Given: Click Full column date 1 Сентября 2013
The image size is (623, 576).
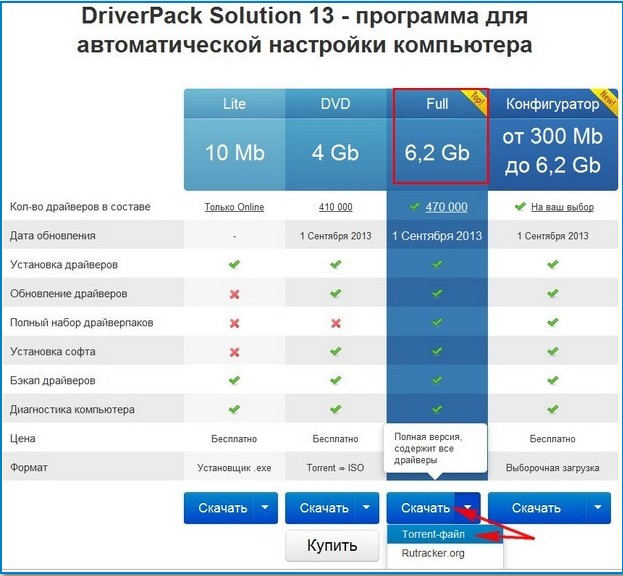Looking at the screenshot, I should (x=437, y=236).
